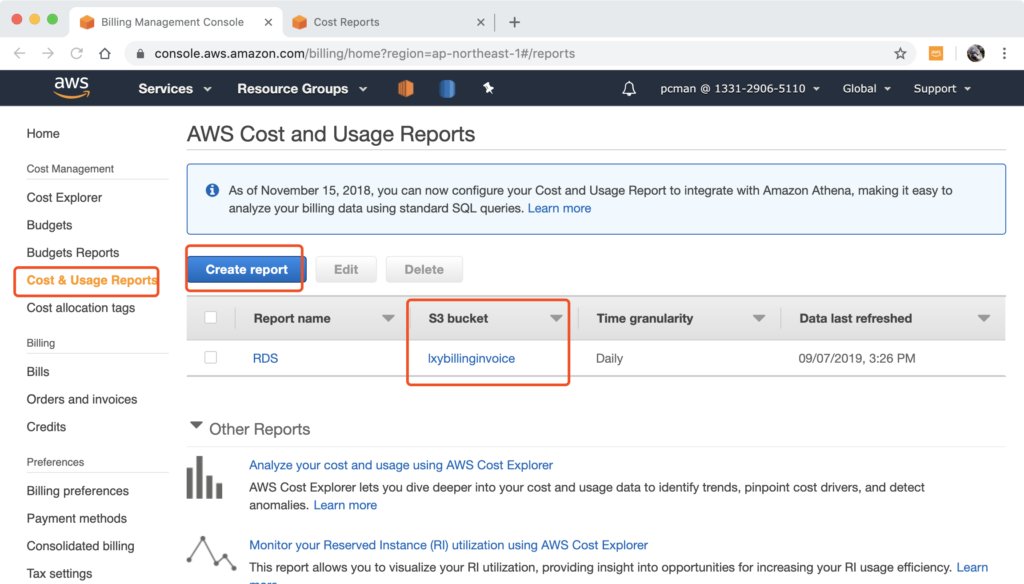
Task: Go to Home in the sidebar
Action: pos(43,133)
